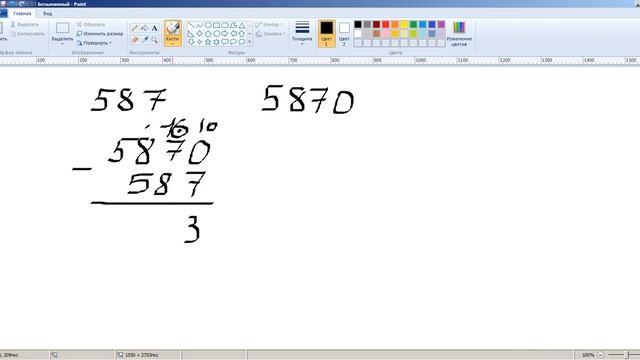
Task: Open the Кисти brushes dropdown arrow
Action: (x=173, y=43)
